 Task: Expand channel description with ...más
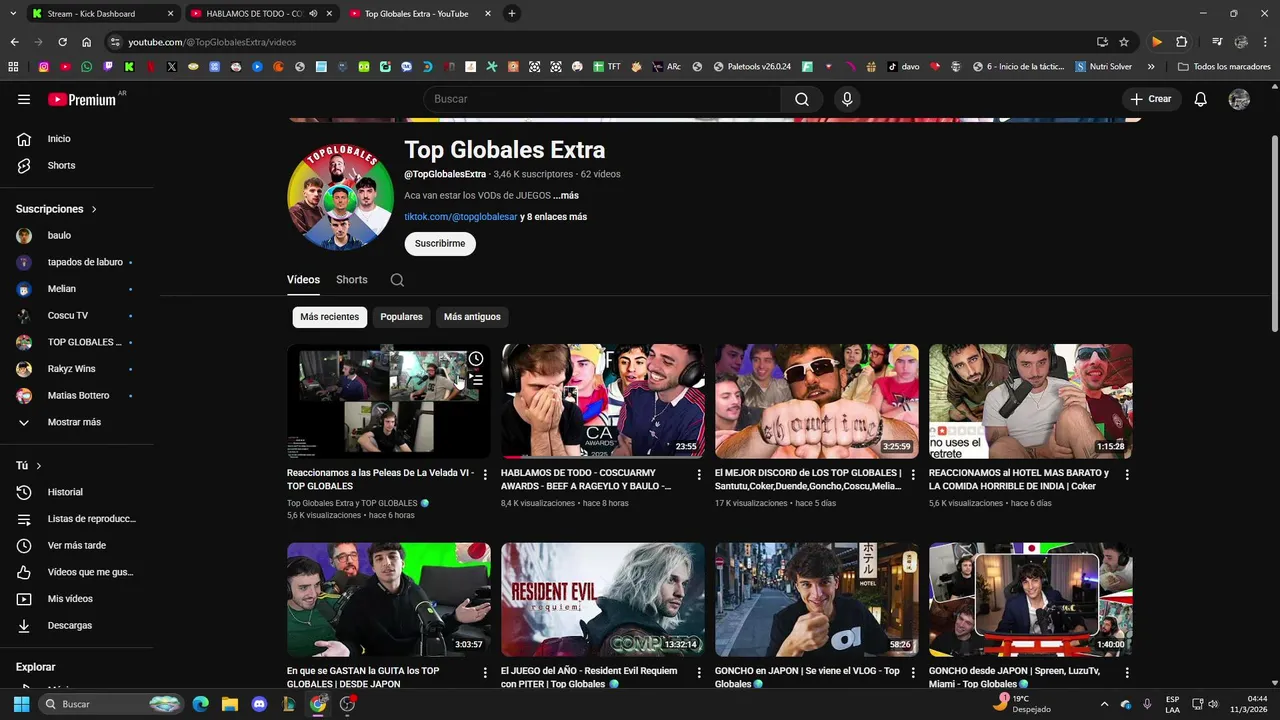(566, 195)
